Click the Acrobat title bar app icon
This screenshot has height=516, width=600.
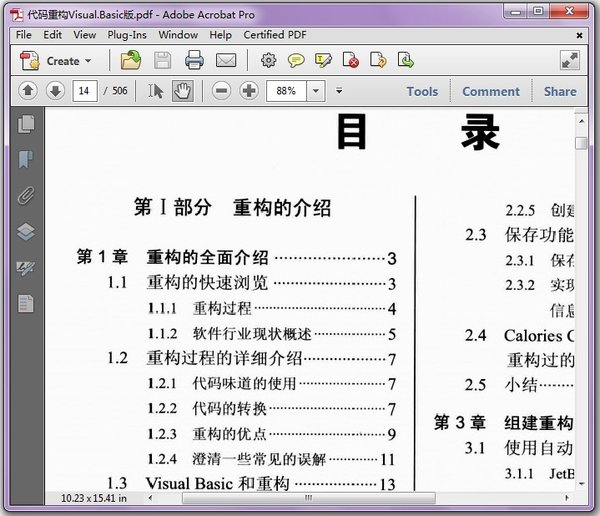tap(16, 15)
